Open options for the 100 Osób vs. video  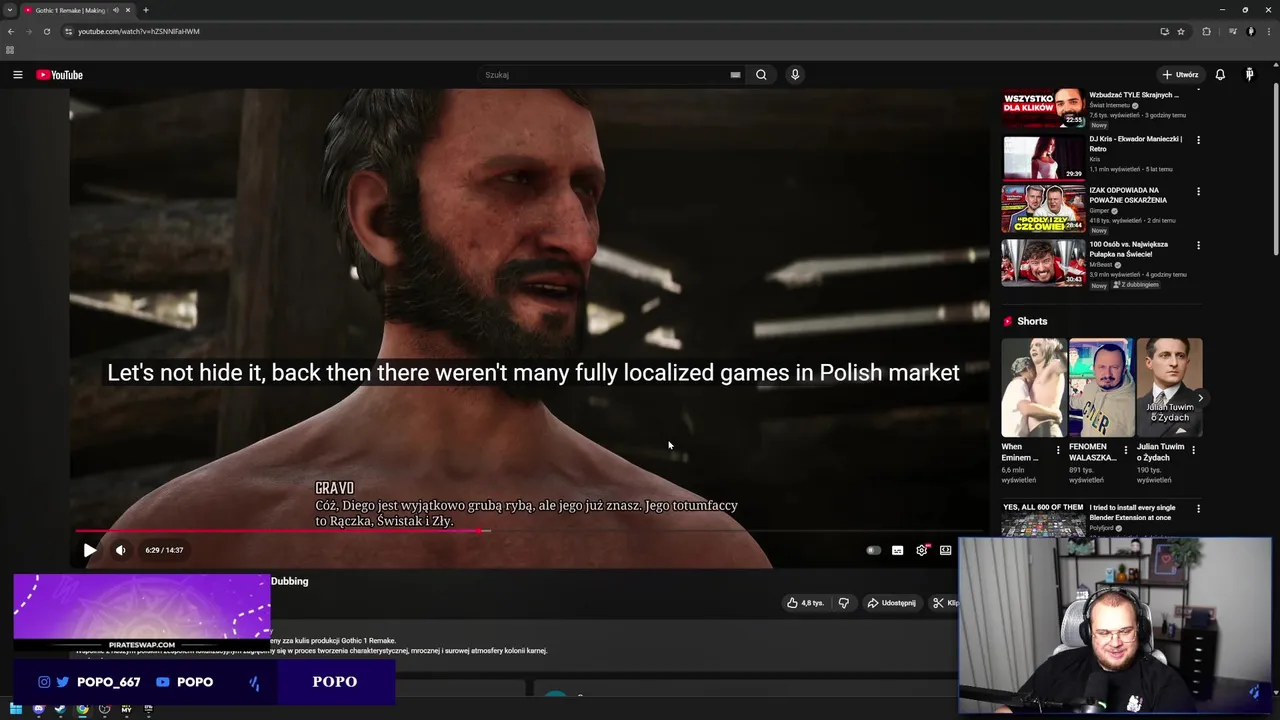[1198, 245]
